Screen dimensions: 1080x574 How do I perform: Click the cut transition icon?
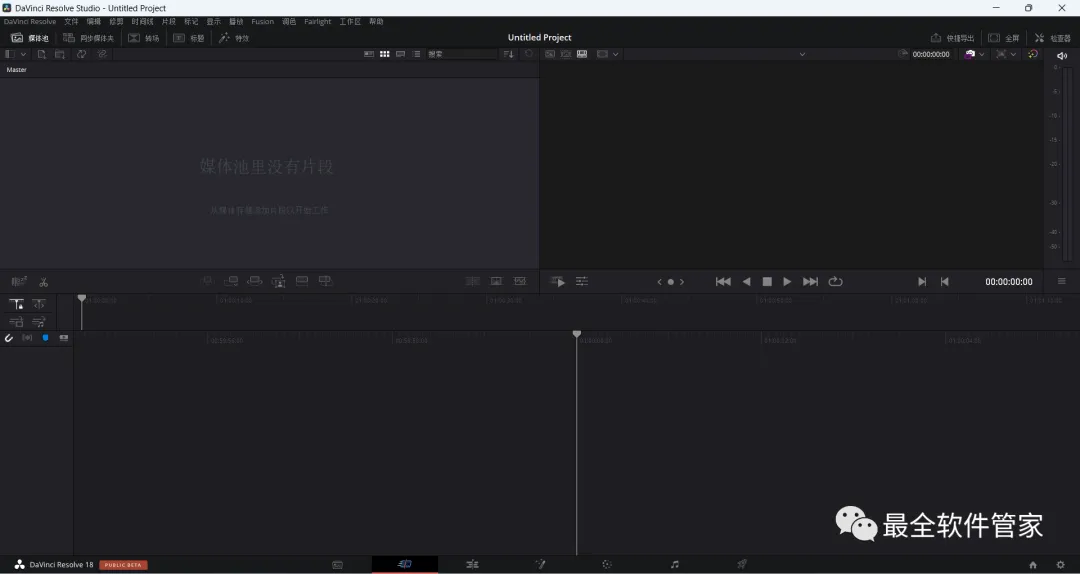tap(472, 281)
